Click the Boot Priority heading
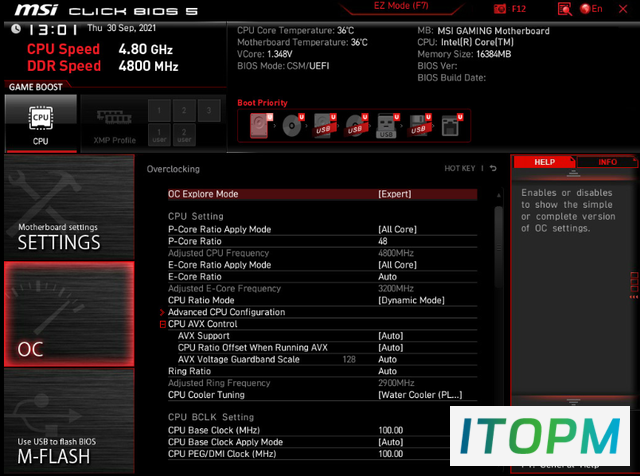 click(x=262, y=103)
